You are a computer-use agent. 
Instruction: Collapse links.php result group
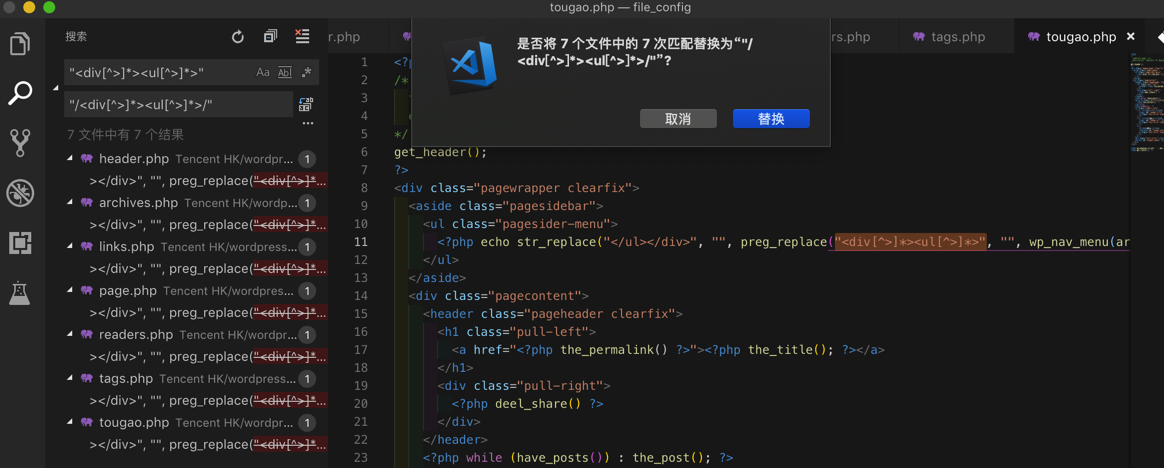70,247
